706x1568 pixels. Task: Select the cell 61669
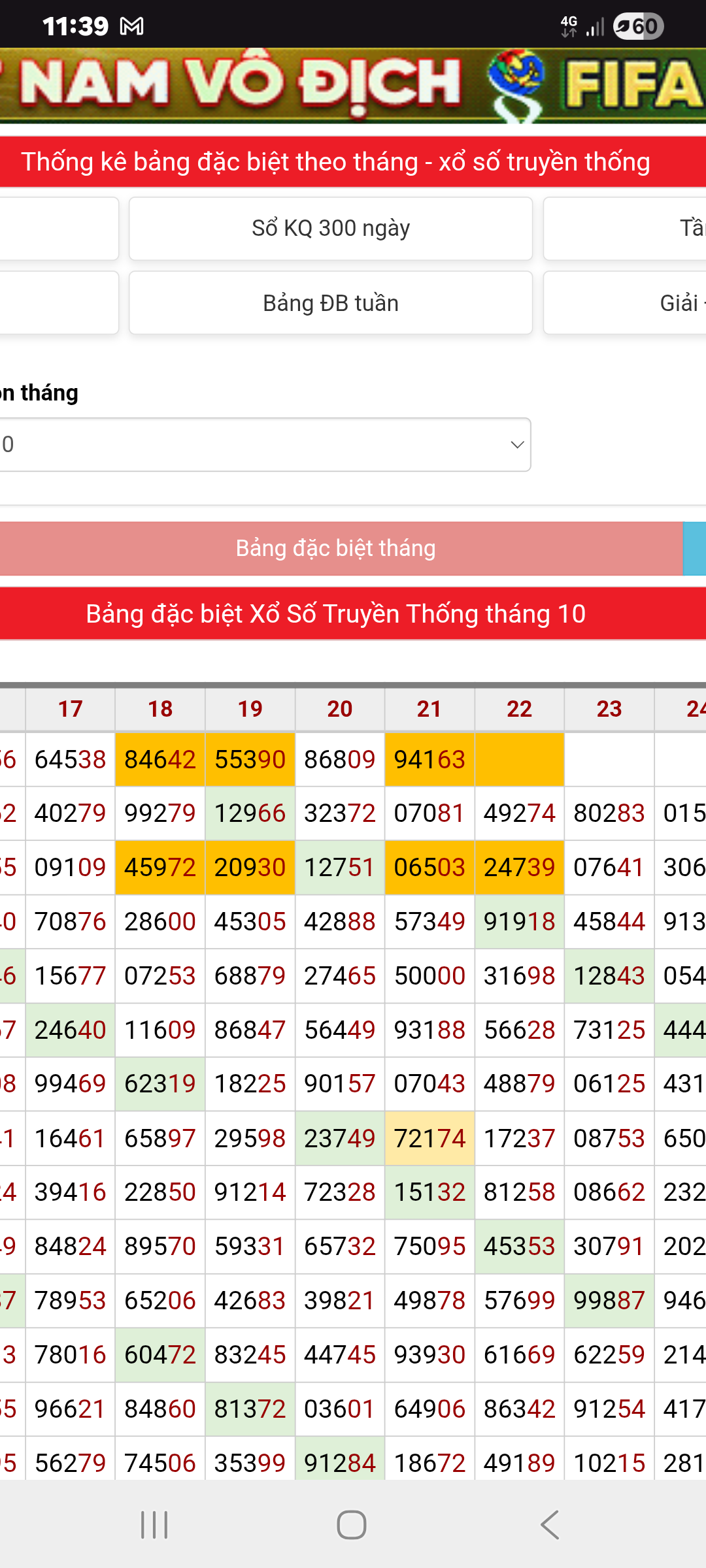(x=520, y=1355)
